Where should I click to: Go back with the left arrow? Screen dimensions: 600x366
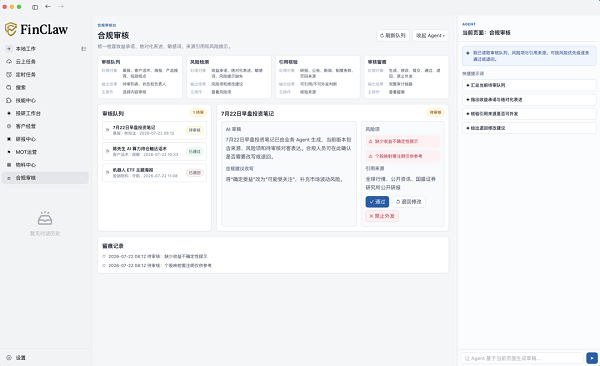48,7
